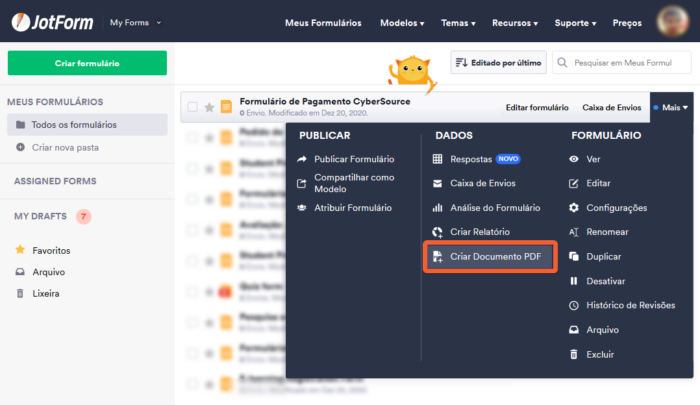Click the Atribuir Formulário people icon
700x405 pixels.
302,208
